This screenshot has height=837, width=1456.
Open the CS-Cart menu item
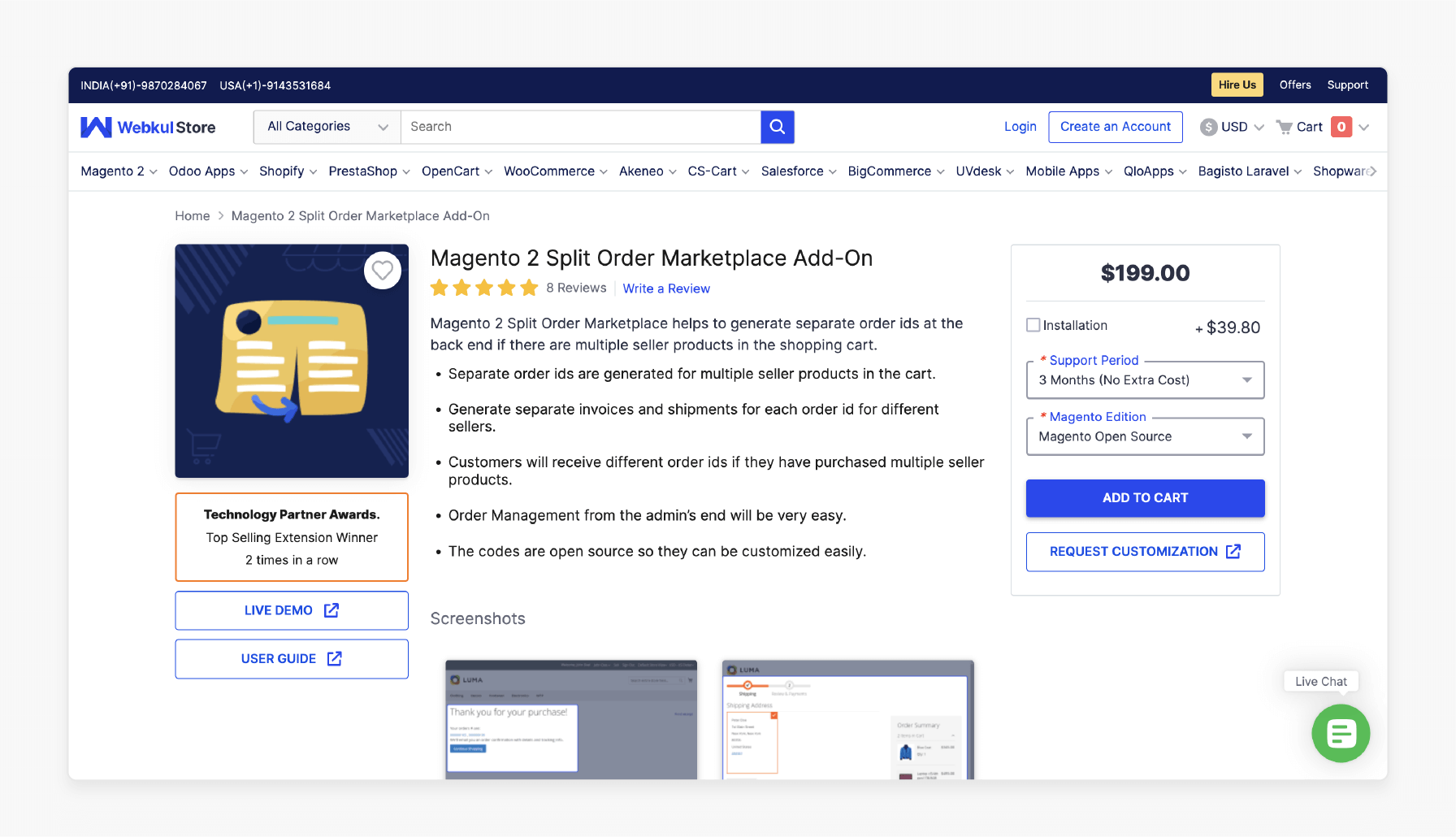(718, 171)
